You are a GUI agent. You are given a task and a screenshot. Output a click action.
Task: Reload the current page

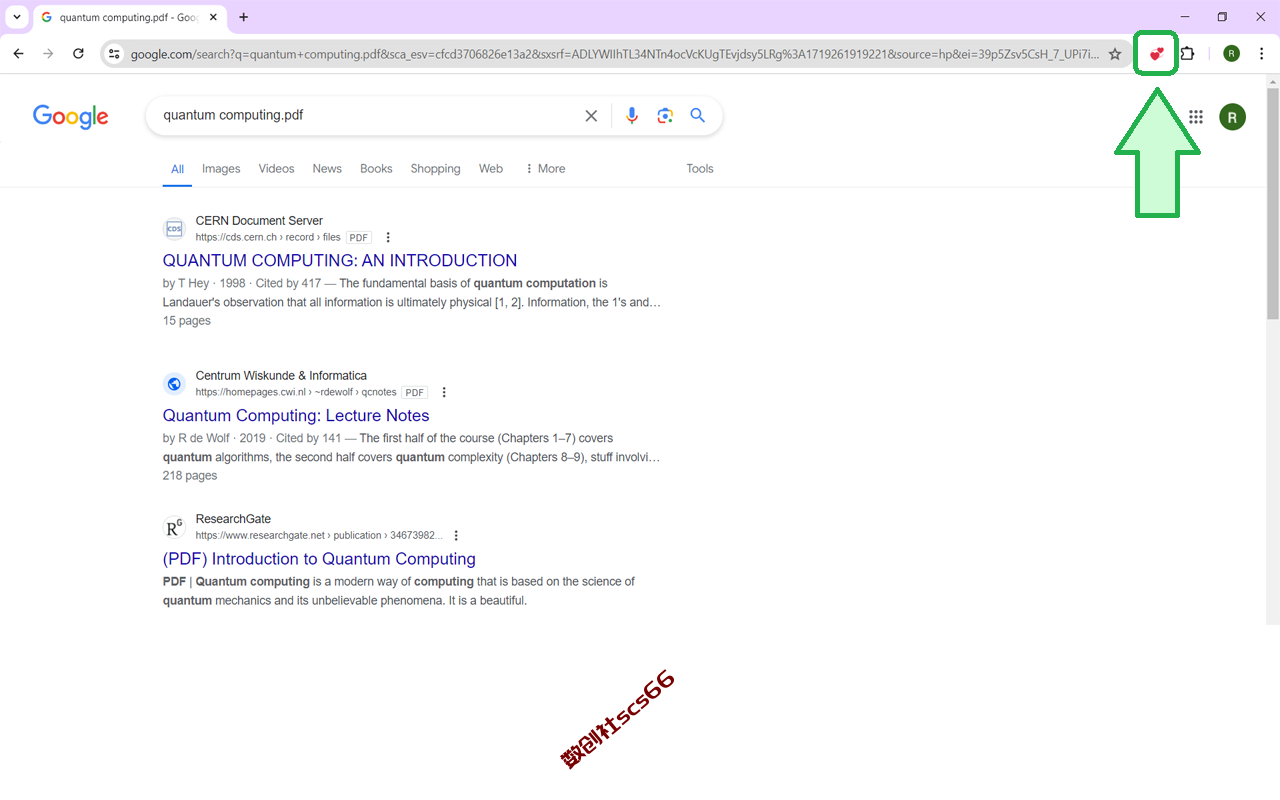[78, 54]
